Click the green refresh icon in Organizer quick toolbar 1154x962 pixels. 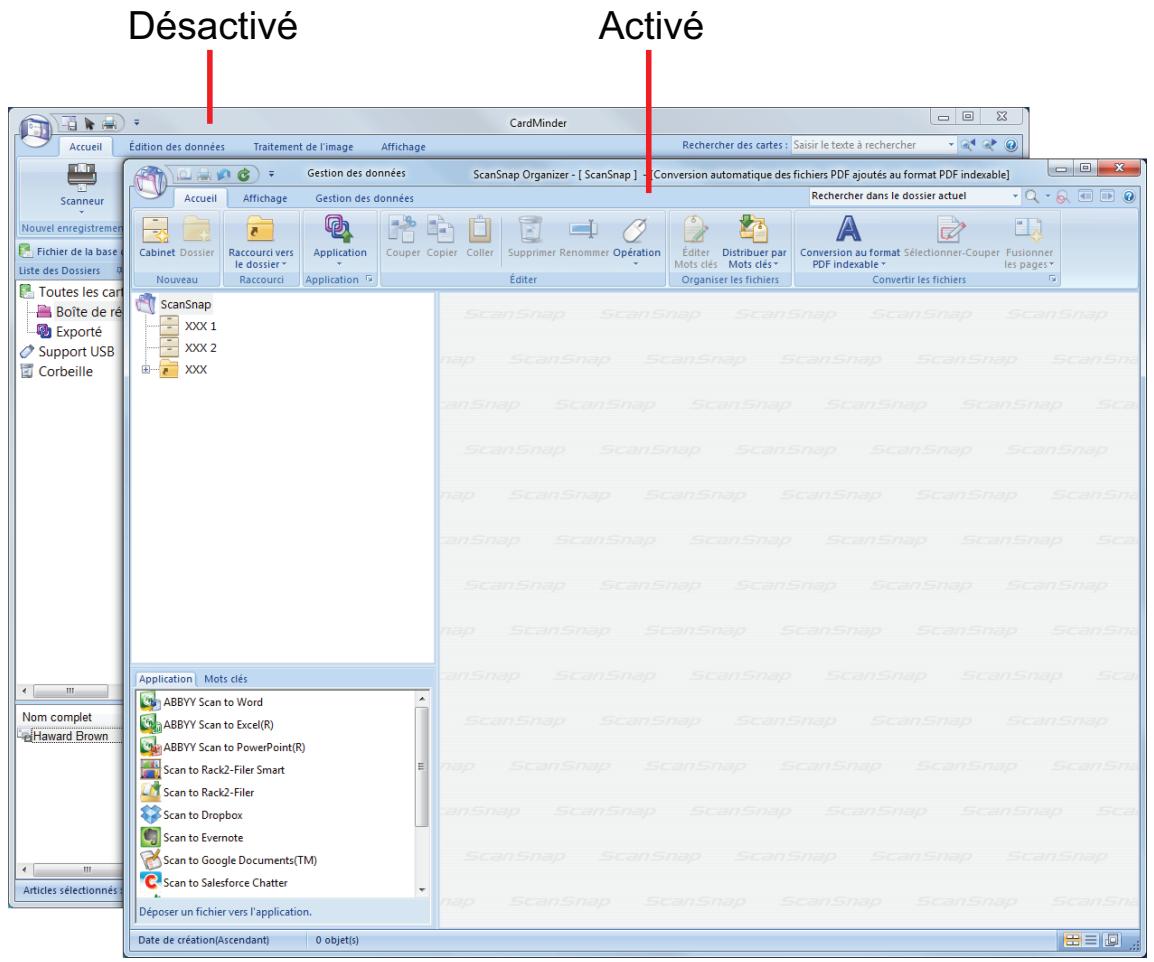[243, 174]
